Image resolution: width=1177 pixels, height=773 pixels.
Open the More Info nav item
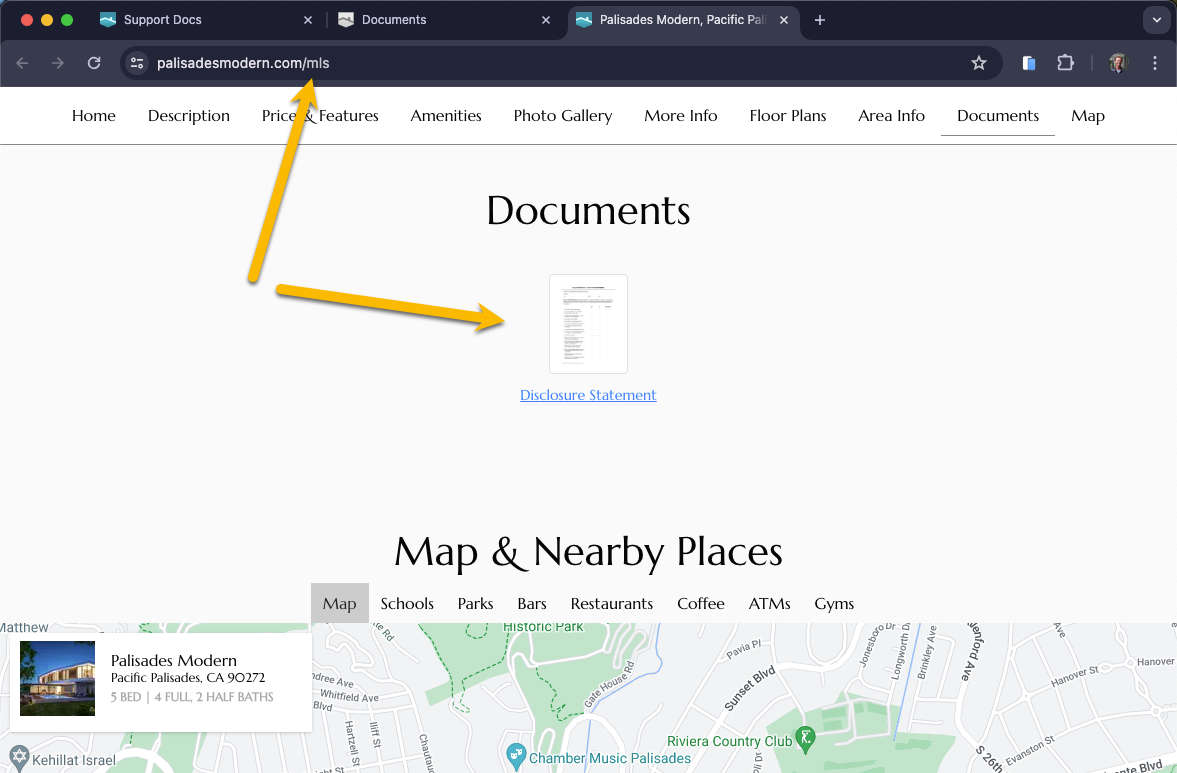pos(681,116)
